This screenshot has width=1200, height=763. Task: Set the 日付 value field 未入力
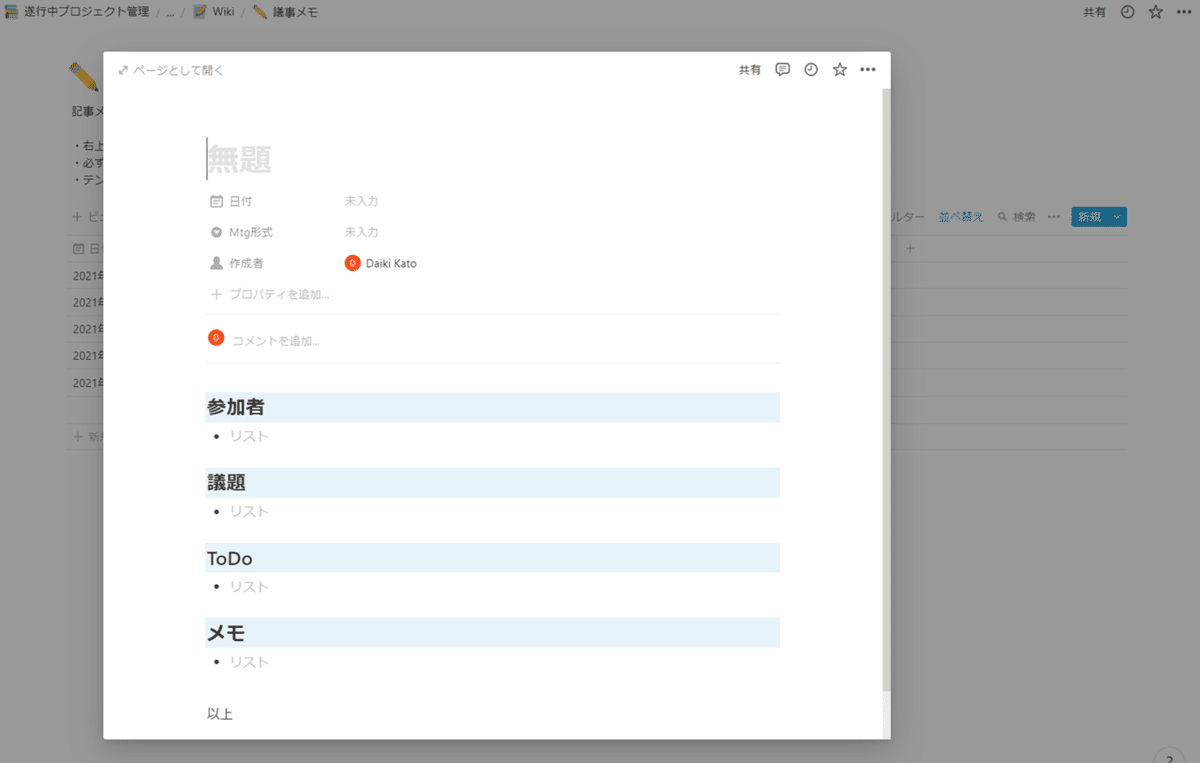[362, 201]
